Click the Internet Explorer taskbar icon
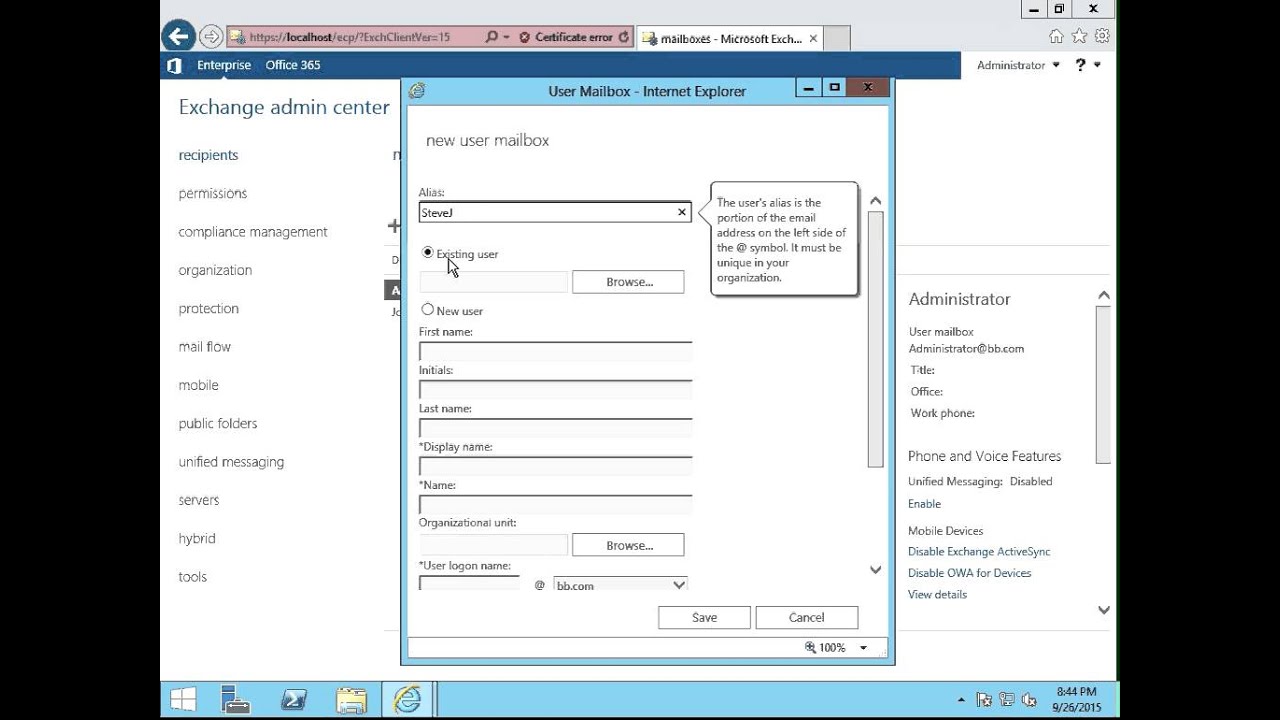The height and width of the screenshot is (720, 1280). pos(407,699)
